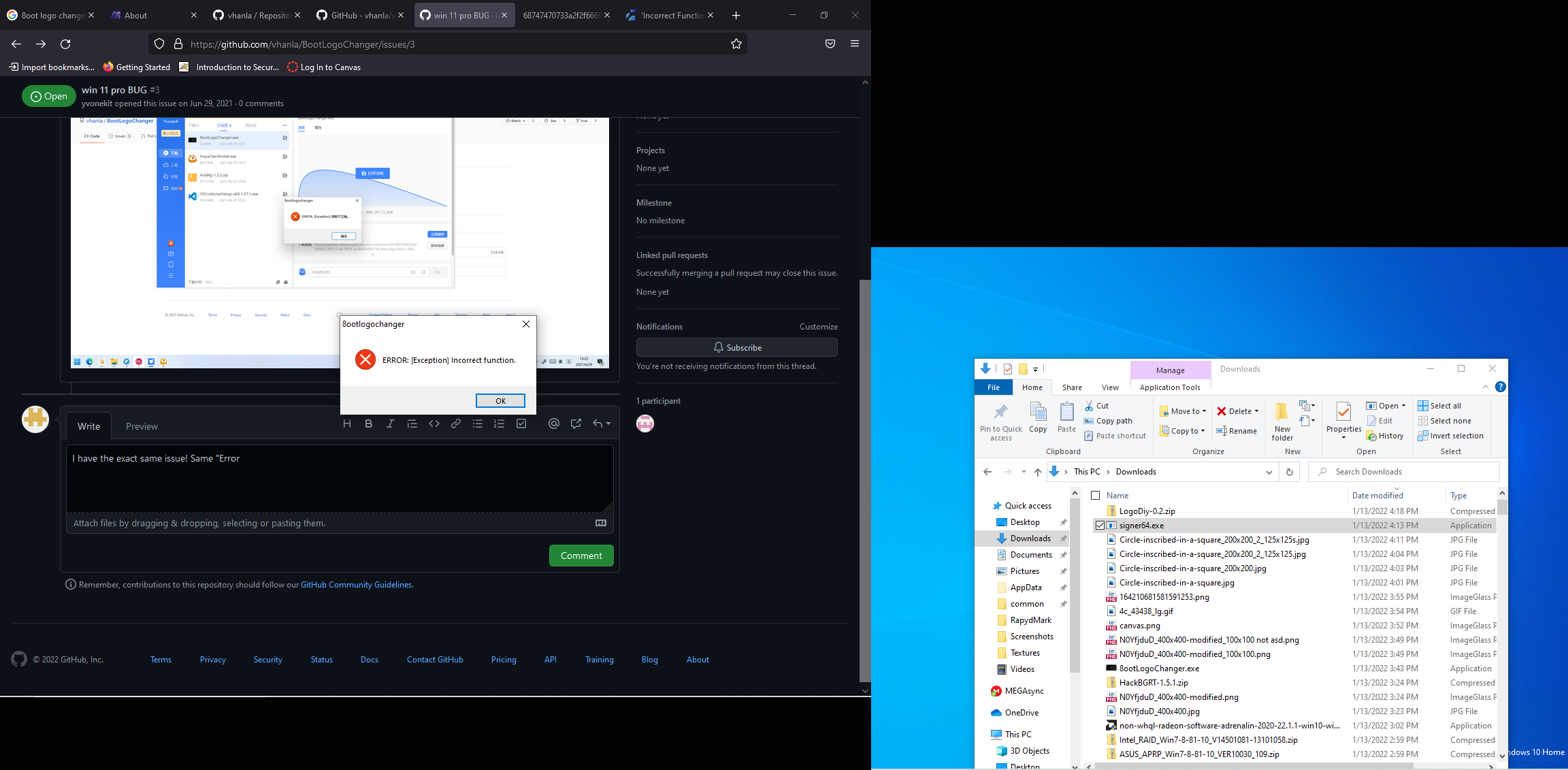Apply italic formatting in the comment toolbar
This screenshot has width=1568, height=770.
(x=390, y=423)
